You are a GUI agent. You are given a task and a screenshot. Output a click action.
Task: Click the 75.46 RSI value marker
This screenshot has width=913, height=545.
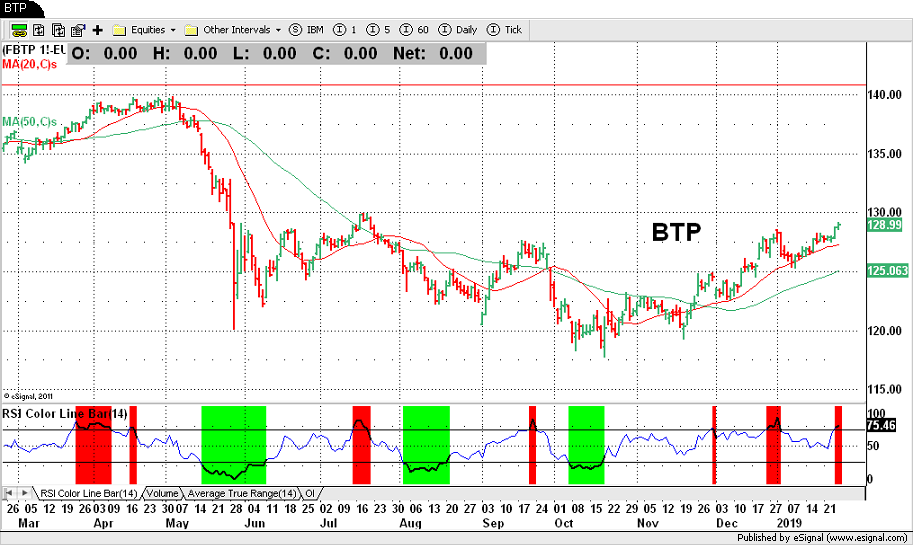tap(882, 425)
